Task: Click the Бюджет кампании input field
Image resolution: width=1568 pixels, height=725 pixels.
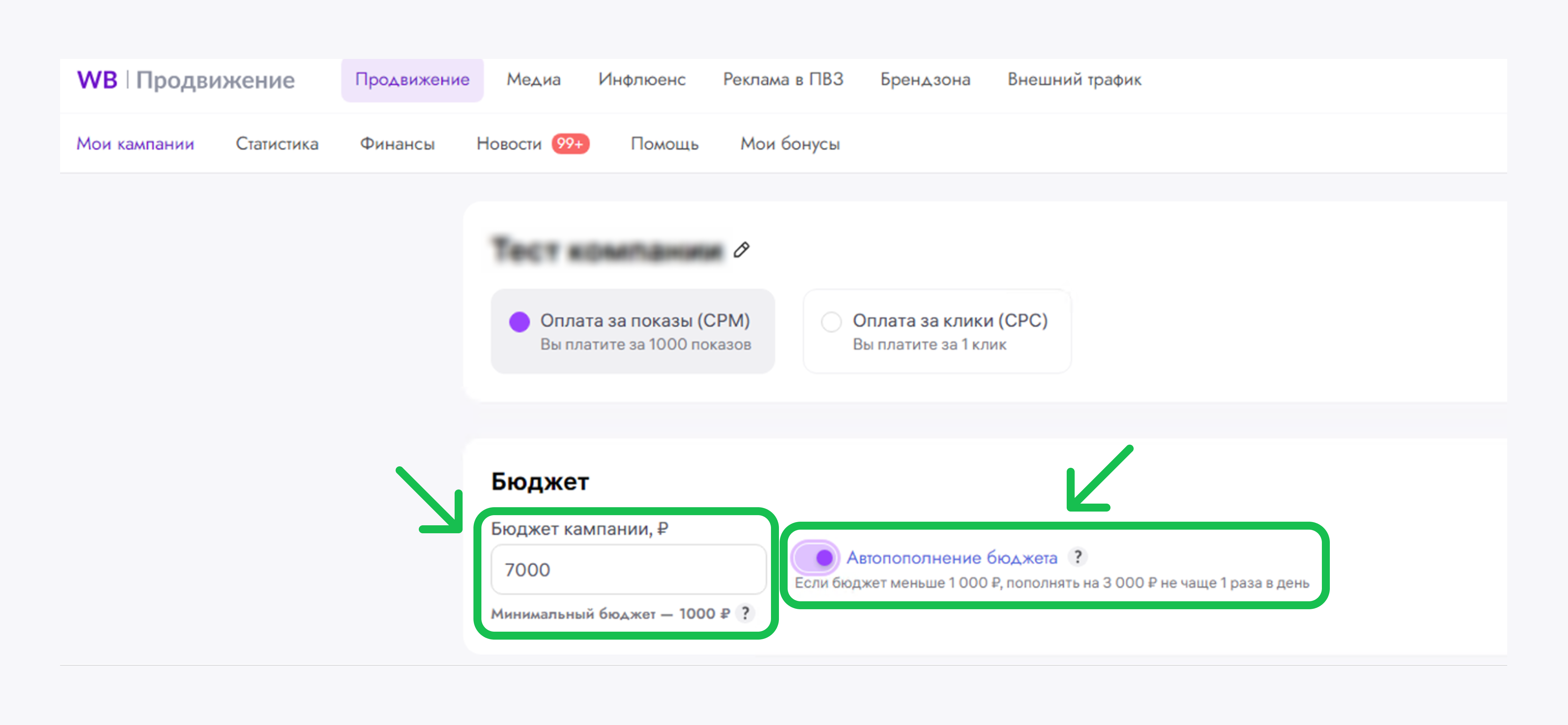Action: [x=628, y=569]
